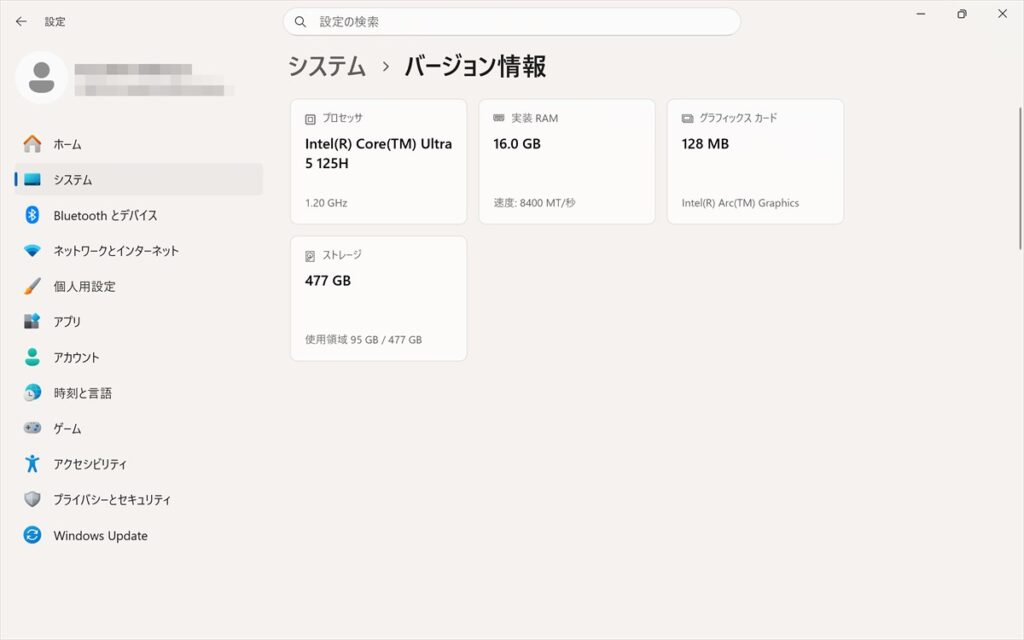Screen dimensions: 1024x640
Task: Click the vertical scrollbar thumb
Action: 1019,178
